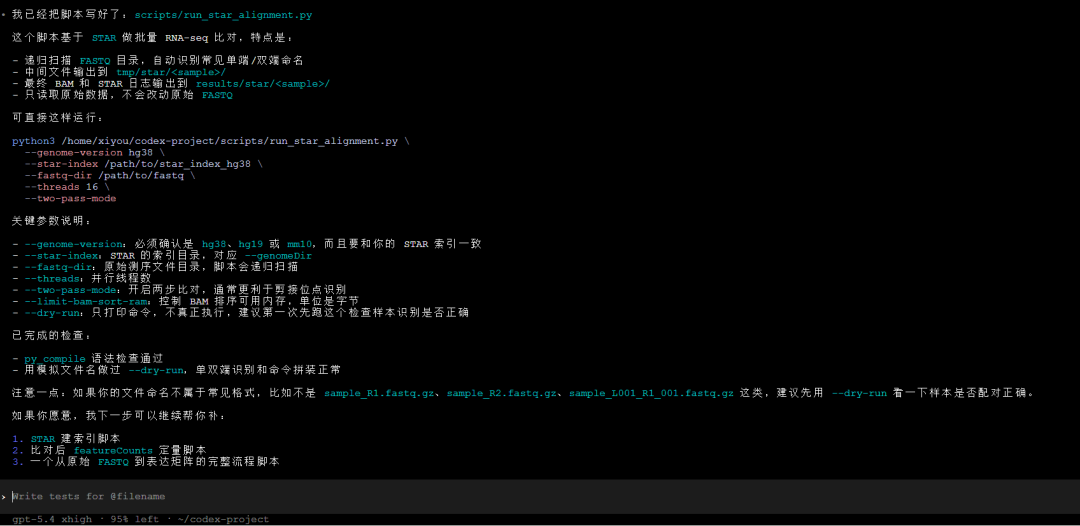Click the filename "sample_R2.fastq.gz"
The height and width of the screenshot is (526, 1080).
502,392
